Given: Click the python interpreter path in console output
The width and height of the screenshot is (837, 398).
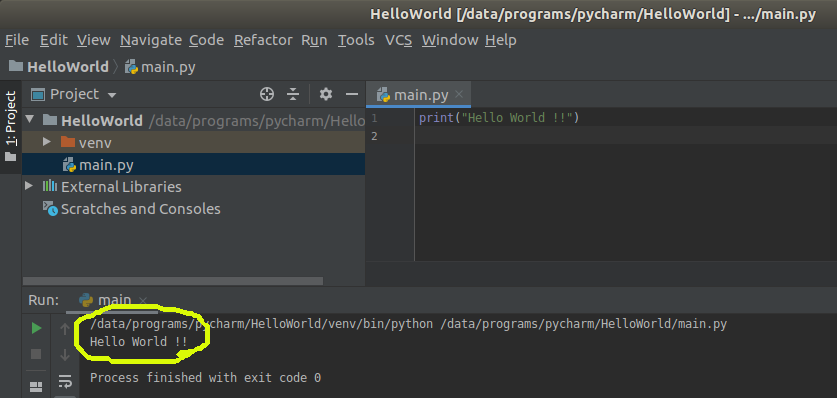Looking at the screenshot, I should coord(262,324).
